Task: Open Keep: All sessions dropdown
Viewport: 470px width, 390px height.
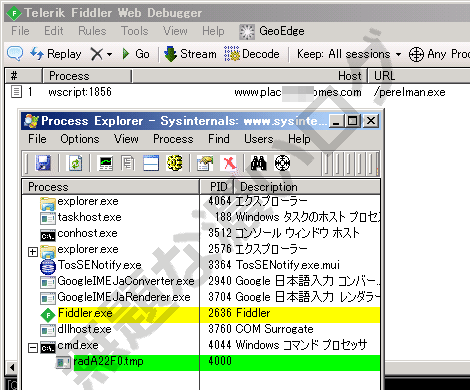Action: [x=349, y=54]
